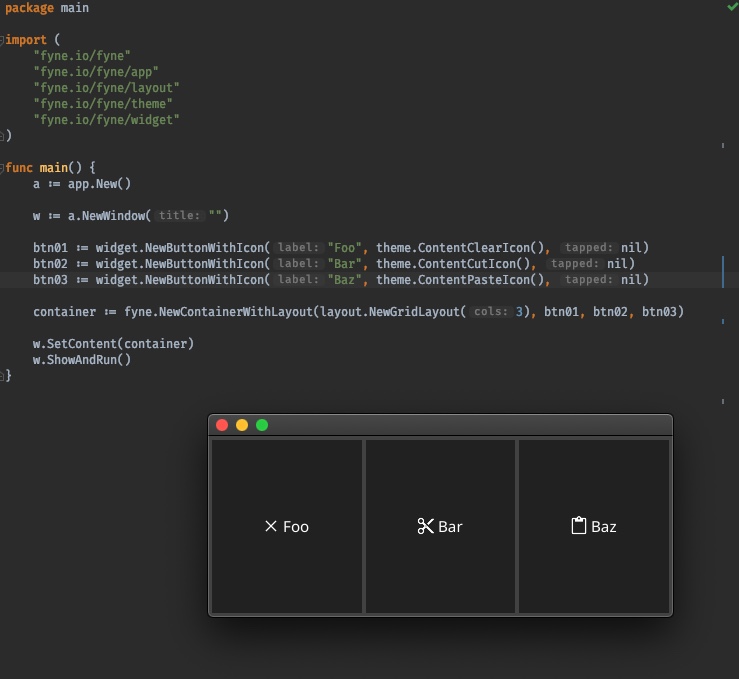739x679 pixels.
Task: Click the green inspection checkmark in the editor corner
Action: coord(733,7)
